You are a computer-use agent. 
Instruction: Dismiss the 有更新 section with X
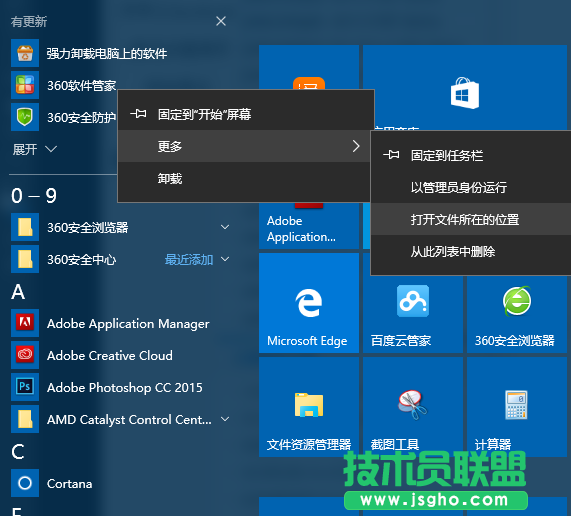(221, 21)
